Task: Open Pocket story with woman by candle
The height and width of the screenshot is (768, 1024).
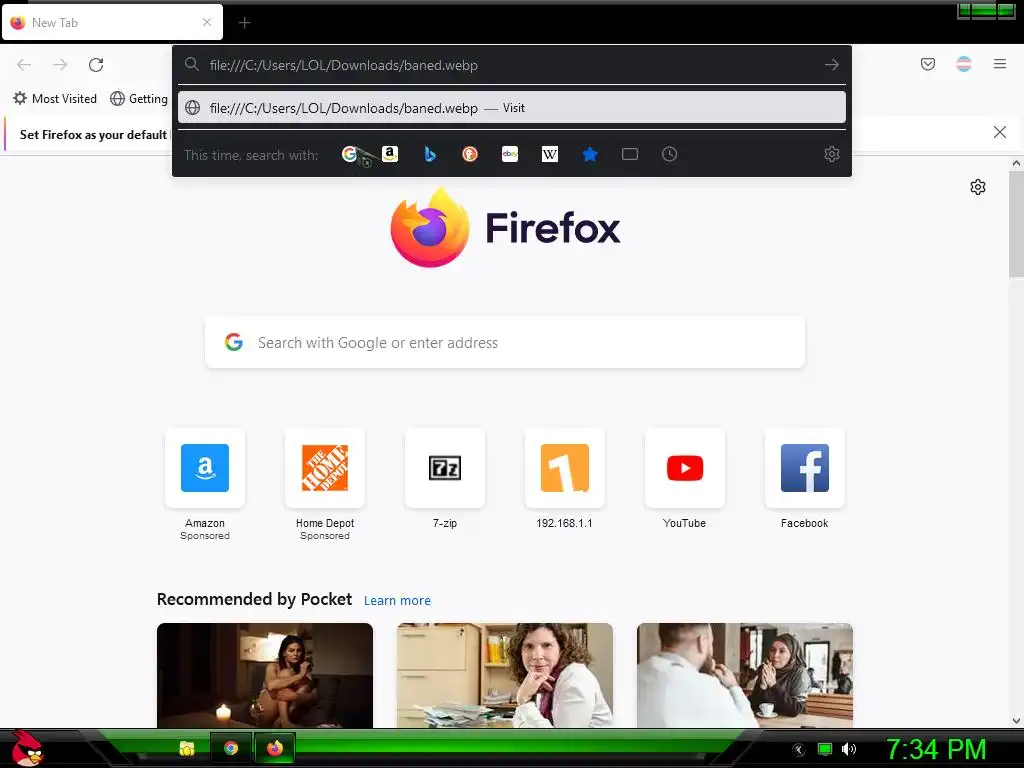Action: [x=264, y=675]
